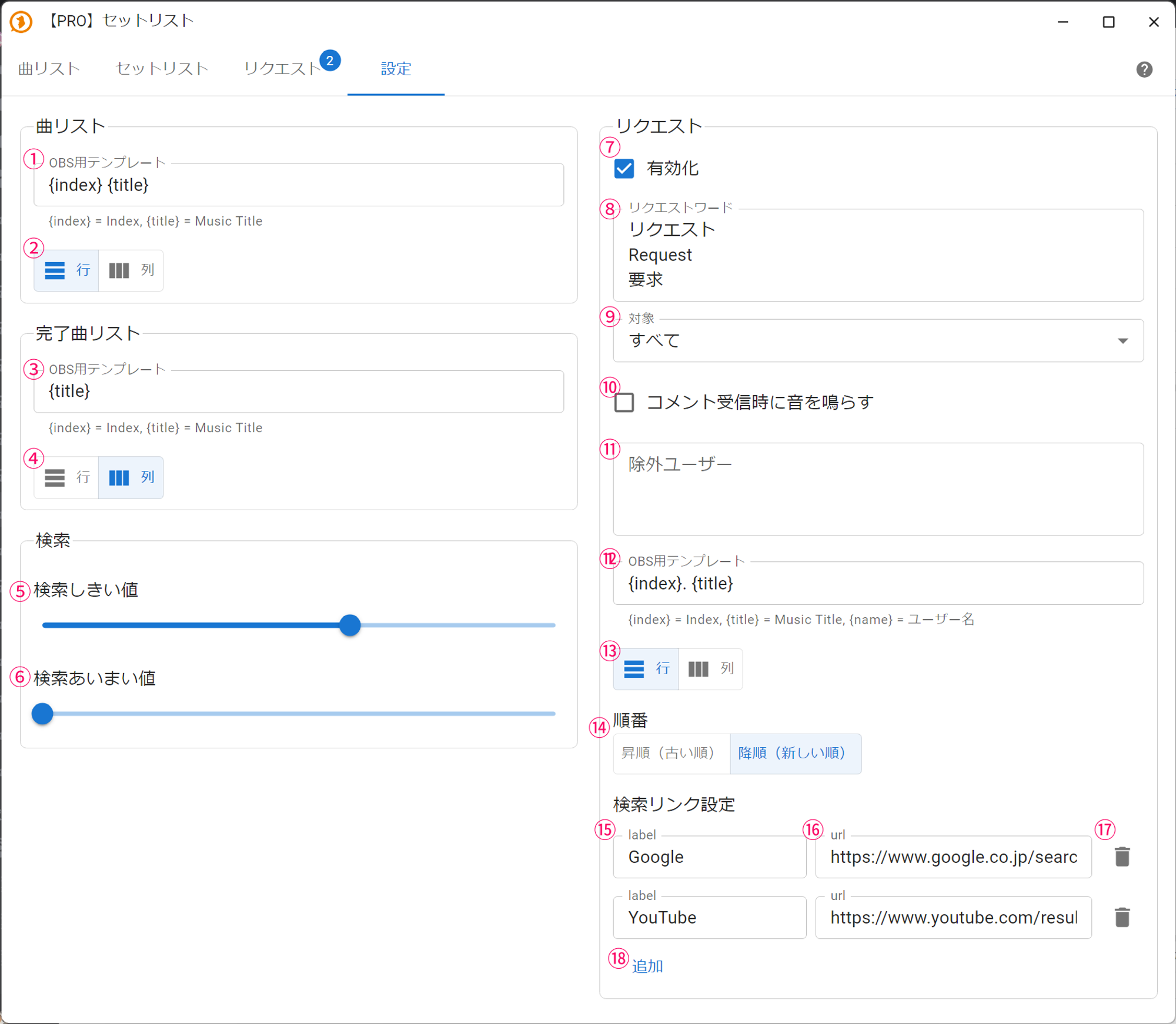Image resolution: width=1176 pixels, height=1024 pixels.
Task: Select column layout in 曲リスト section
Action: pos(131,270)
